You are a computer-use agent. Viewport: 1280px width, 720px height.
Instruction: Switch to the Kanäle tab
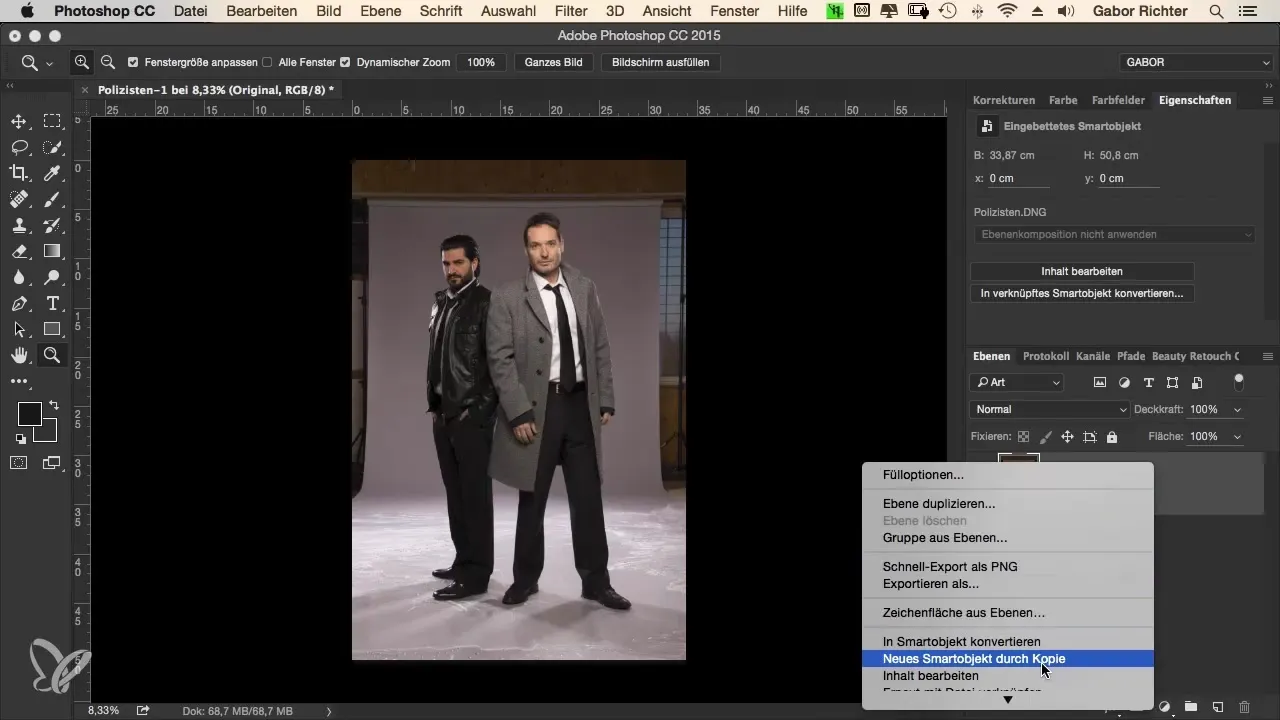(1093, 356)
